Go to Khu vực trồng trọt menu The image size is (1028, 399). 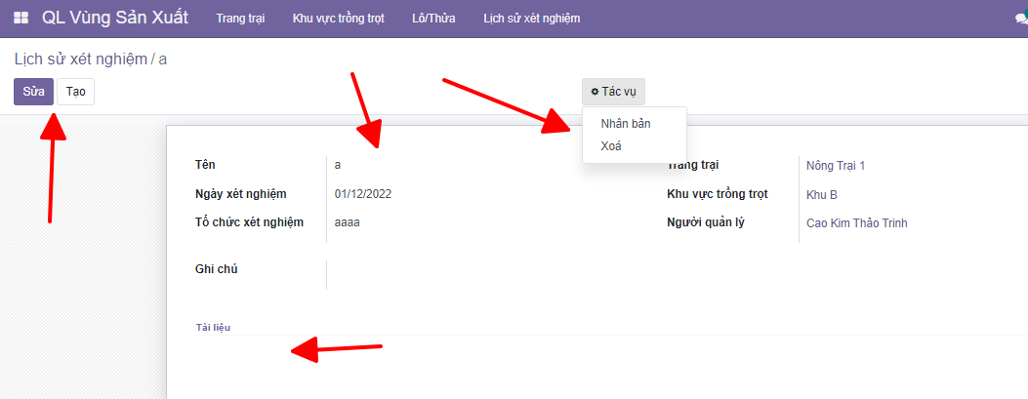(x=338, y=18)
